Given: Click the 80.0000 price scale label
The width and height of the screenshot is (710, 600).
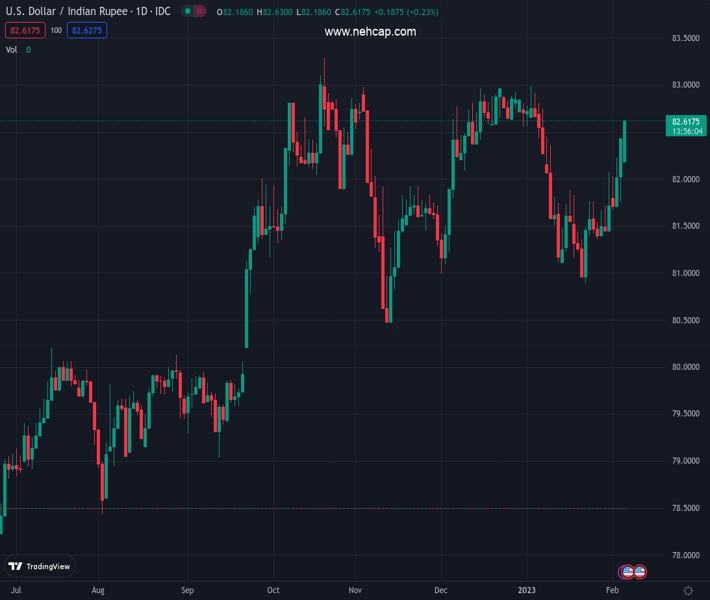Looking at the screenshot, I should tap(684, 367).
